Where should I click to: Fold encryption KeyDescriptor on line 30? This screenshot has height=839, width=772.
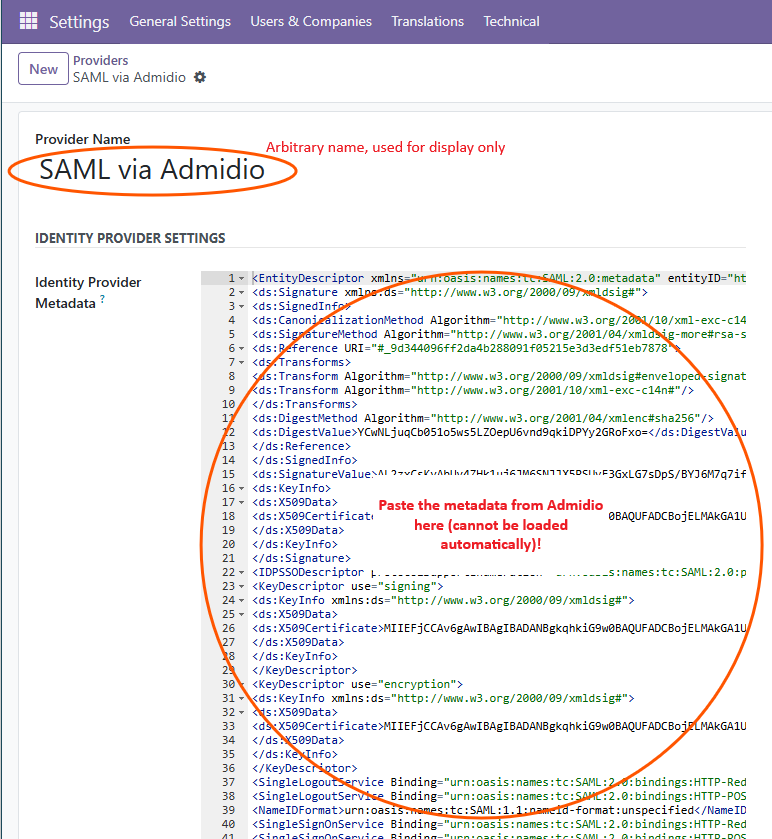click(x=242, y=684)
